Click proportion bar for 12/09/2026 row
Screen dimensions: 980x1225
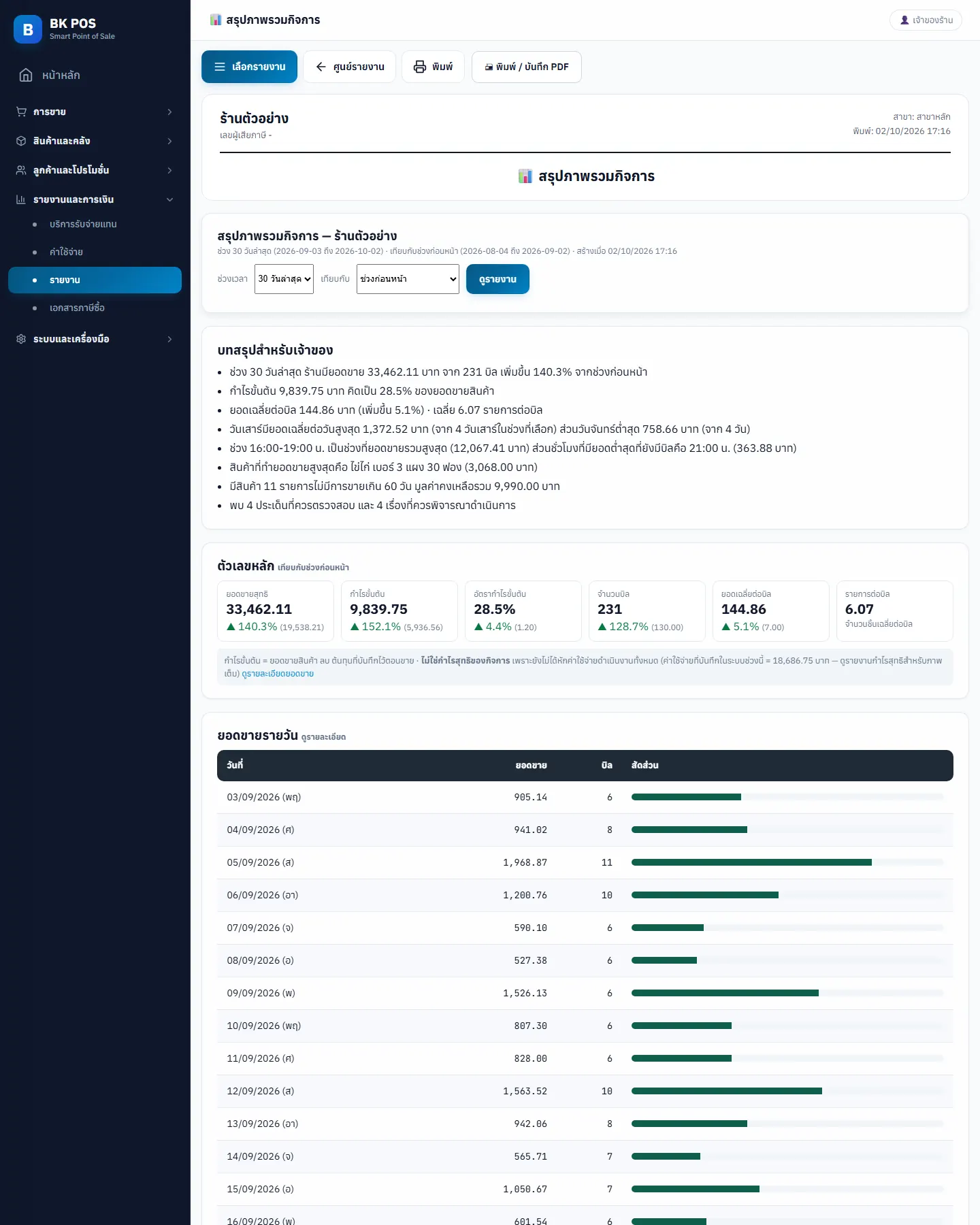[787, 1091]
